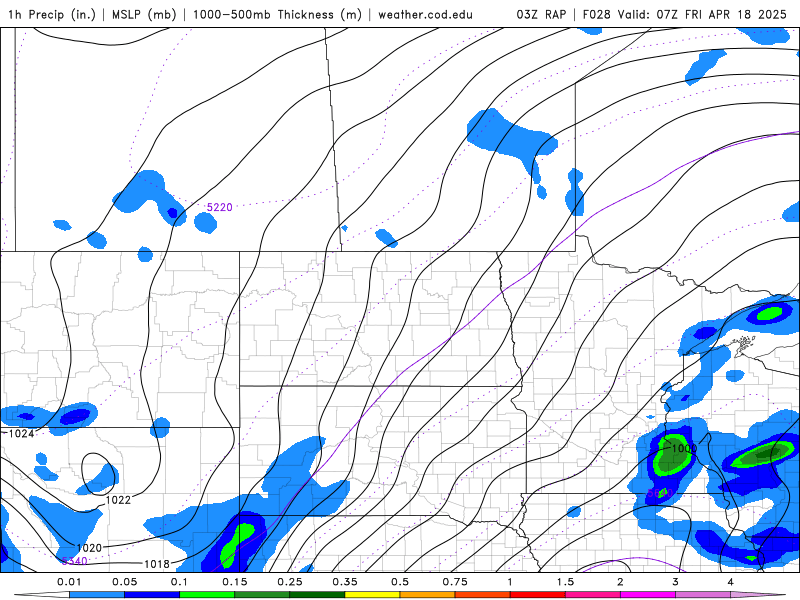800x600 pixels.
Task: Select the light blue 0.01–0.05 color swatch
Action: pos(97,595)
